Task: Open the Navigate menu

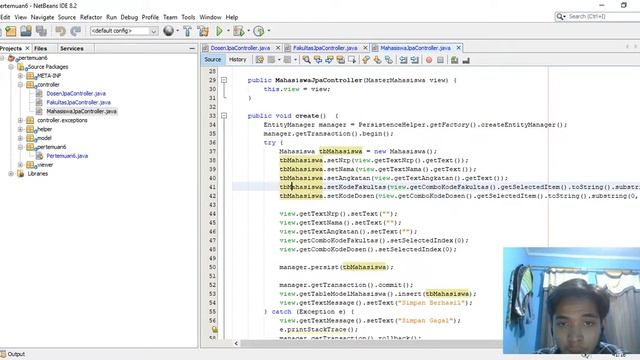Action: [x=42, y=17]
